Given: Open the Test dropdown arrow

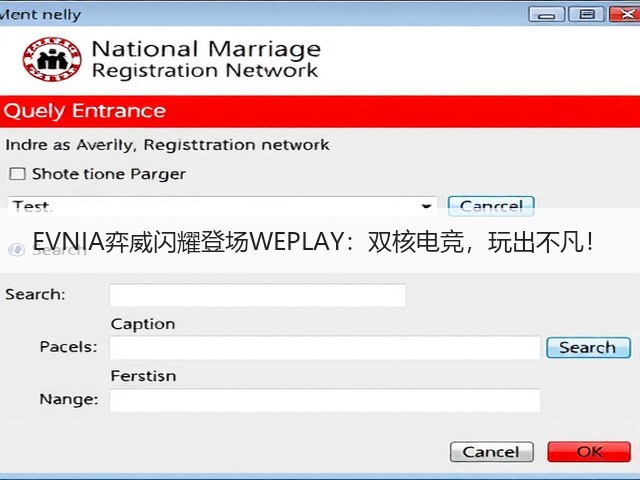Looking at the screenshot, I should (427, 206).
